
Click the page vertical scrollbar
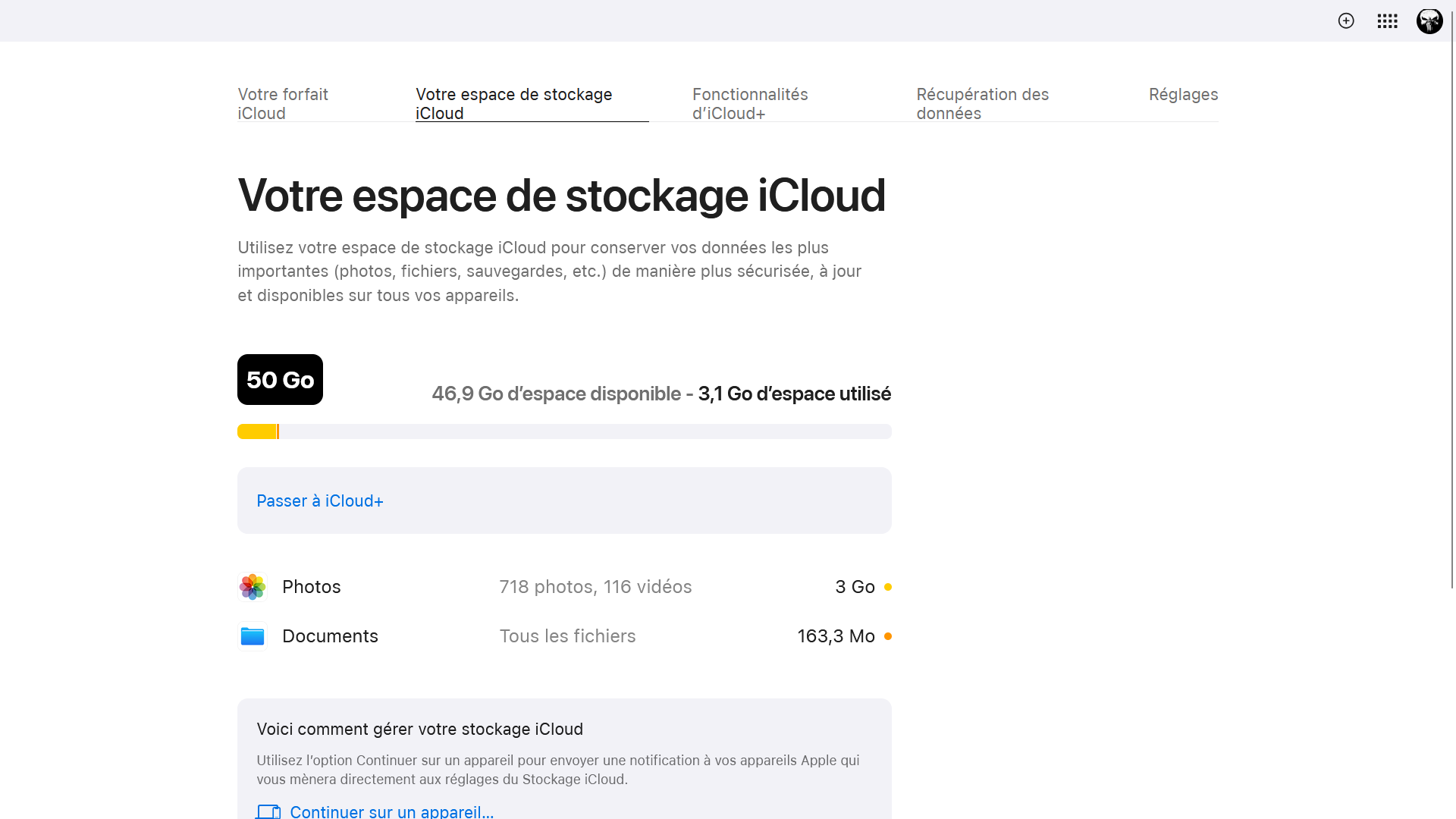[1452, 300]
